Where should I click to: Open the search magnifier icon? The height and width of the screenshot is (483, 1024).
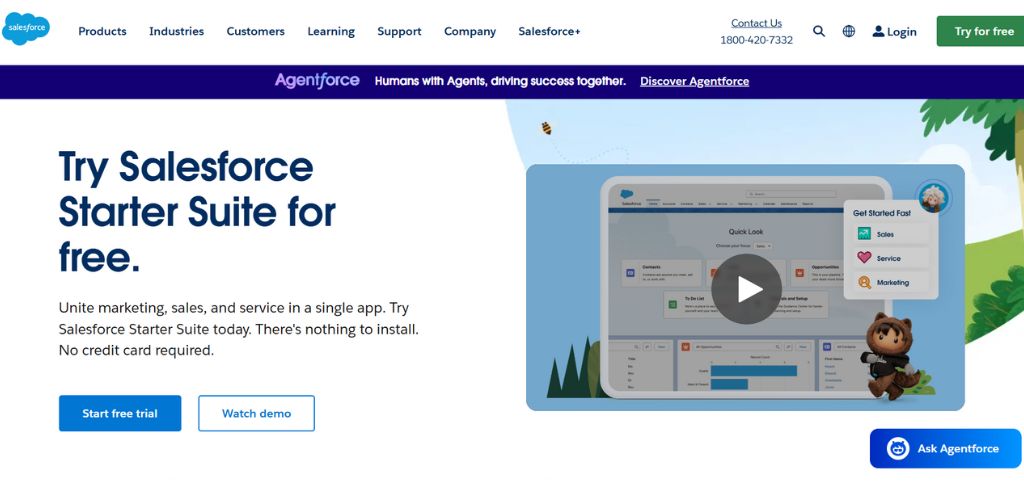[x=819, y=31]
